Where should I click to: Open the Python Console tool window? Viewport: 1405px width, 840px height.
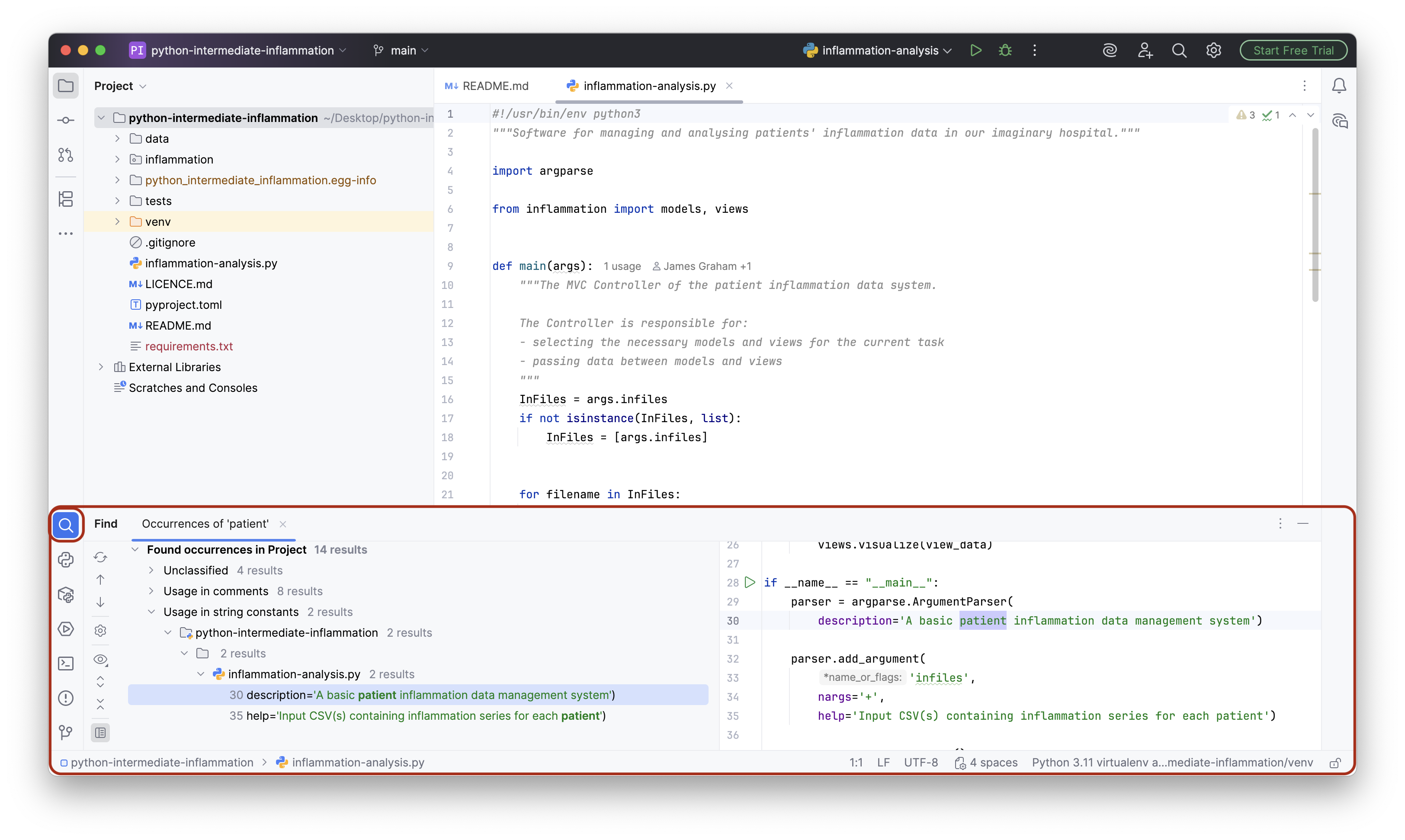[66, 559]
